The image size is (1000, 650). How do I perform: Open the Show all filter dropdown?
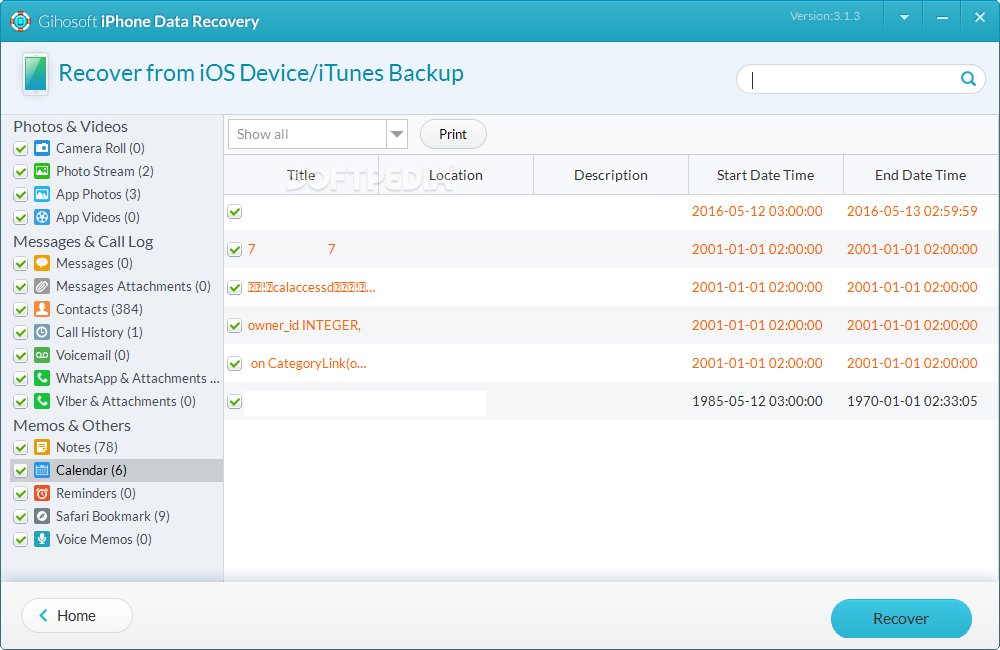pos(318,134)
